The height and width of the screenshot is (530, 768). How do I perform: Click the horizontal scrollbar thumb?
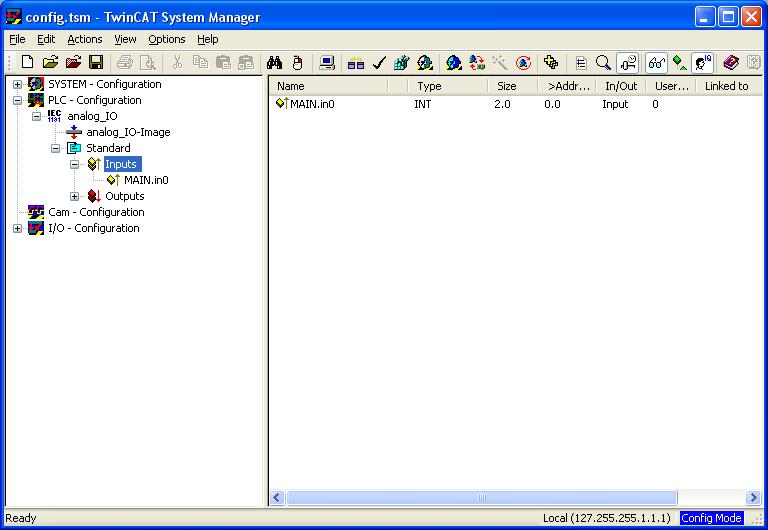point(481,498)
